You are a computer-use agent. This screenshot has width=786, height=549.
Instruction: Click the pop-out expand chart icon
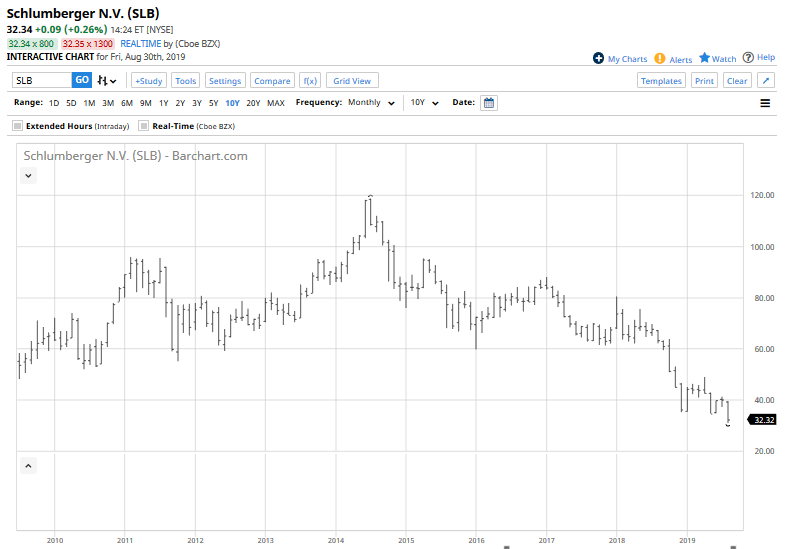[765, 80]
